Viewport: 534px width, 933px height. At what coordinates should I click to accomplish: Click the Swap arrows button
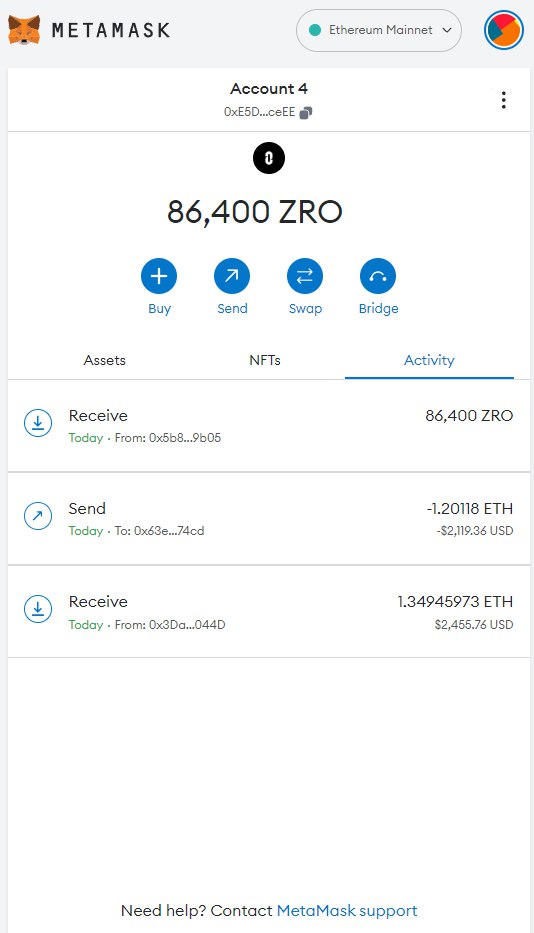coord(305,276)
